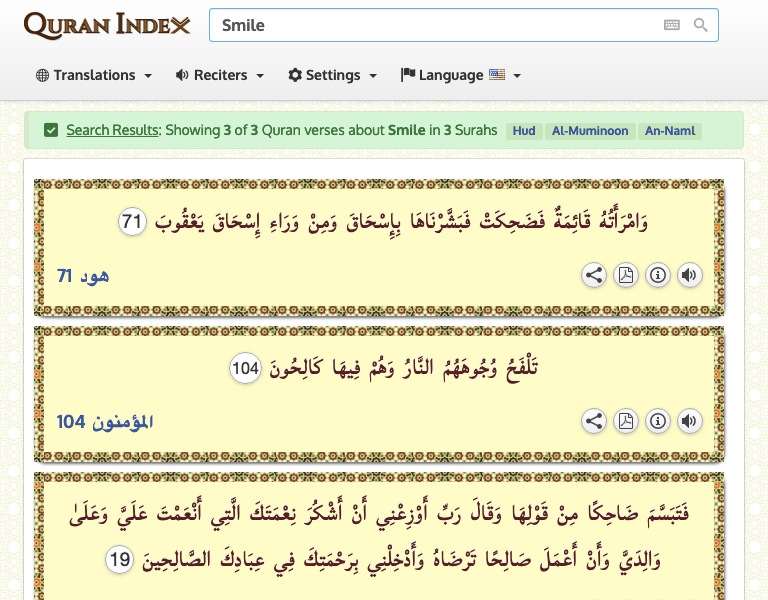Show info for Hud 71 verse

pyautogui.click(x=658, y=276)
